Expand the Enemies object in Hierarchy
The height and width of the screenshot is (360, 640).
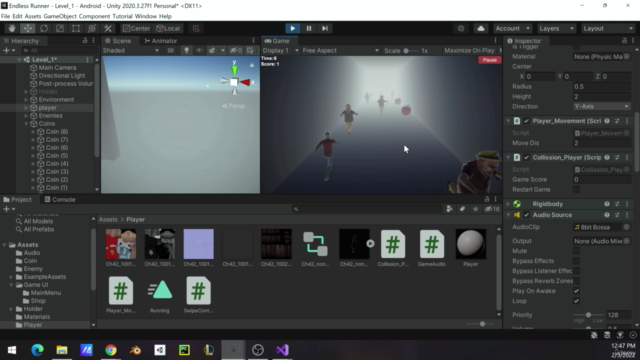[x=27, y=116]
